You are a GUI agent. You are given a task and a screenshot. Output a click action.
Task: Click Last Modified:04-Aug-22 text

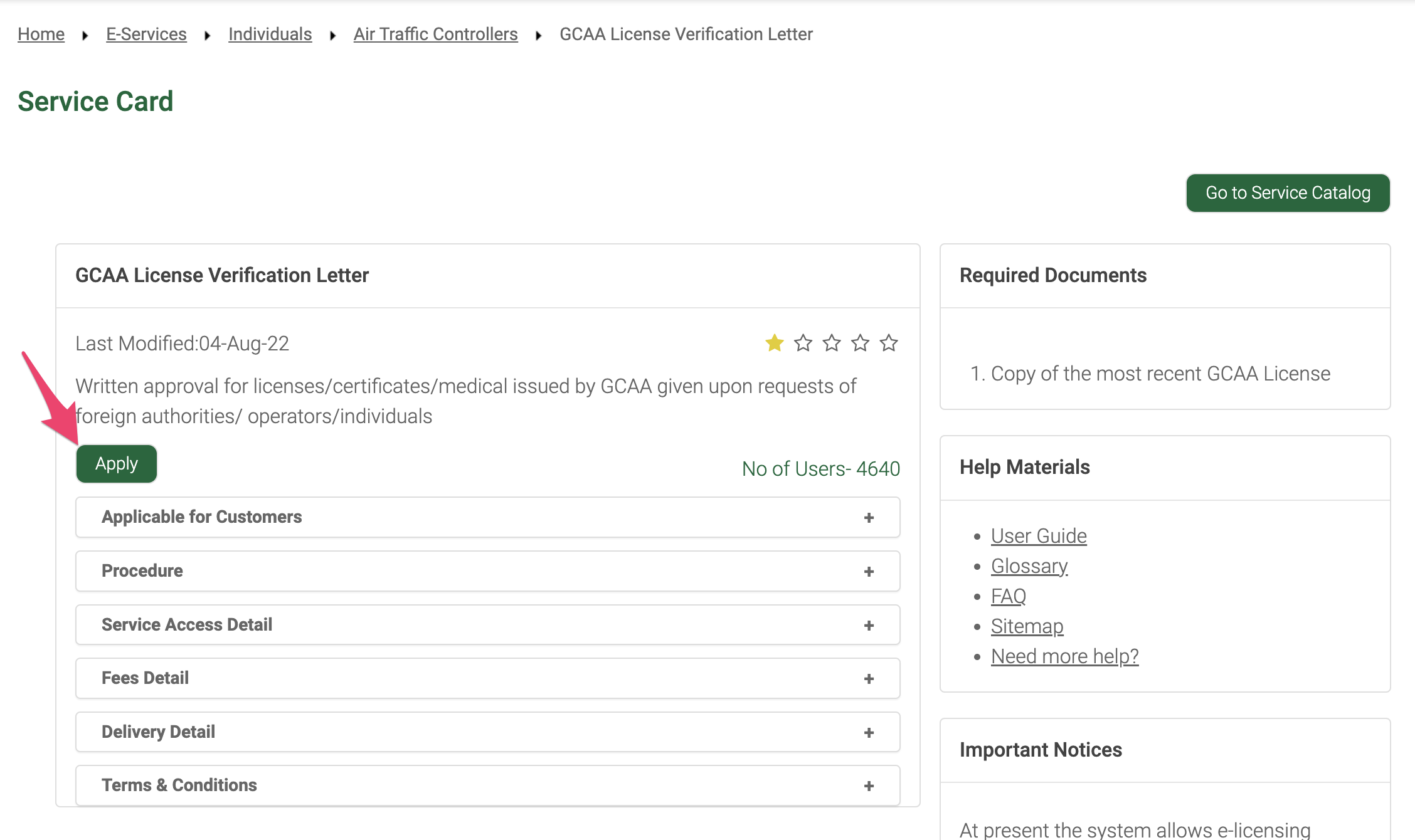[x=182, y=344]
